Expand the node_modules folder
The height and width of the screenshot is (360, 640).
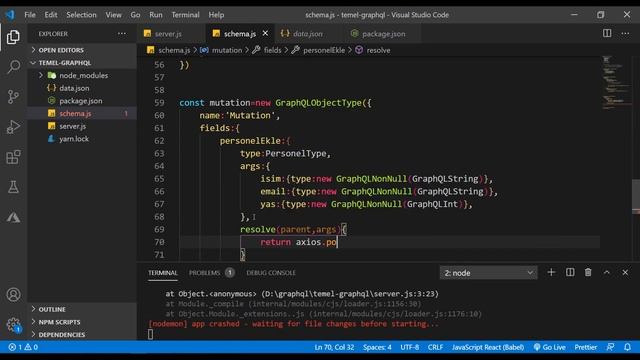click(x=82, y=76)
